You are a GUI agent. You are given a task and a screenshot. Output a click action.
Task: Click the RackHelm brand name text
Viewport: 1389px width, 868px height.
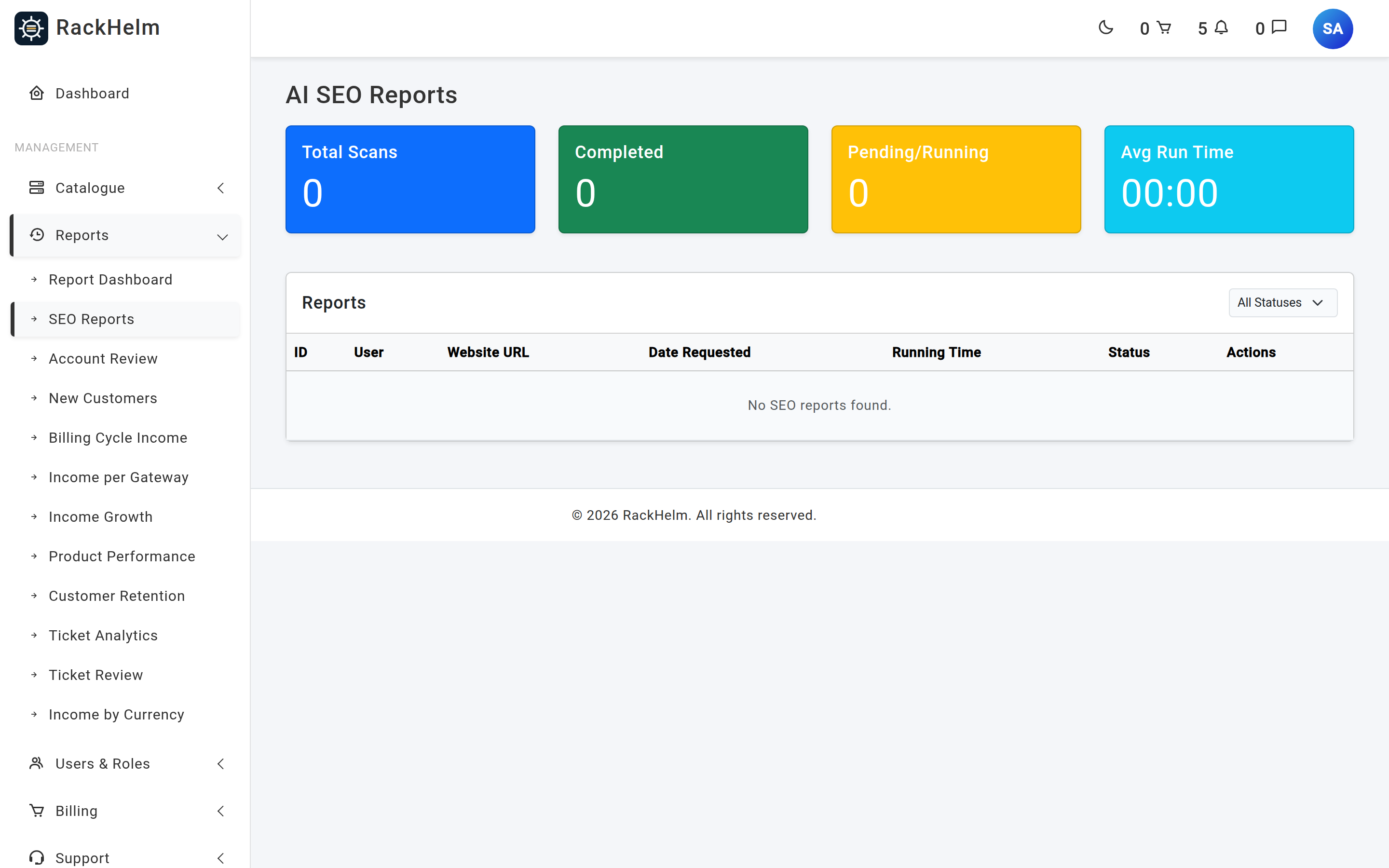pos(108,27)
